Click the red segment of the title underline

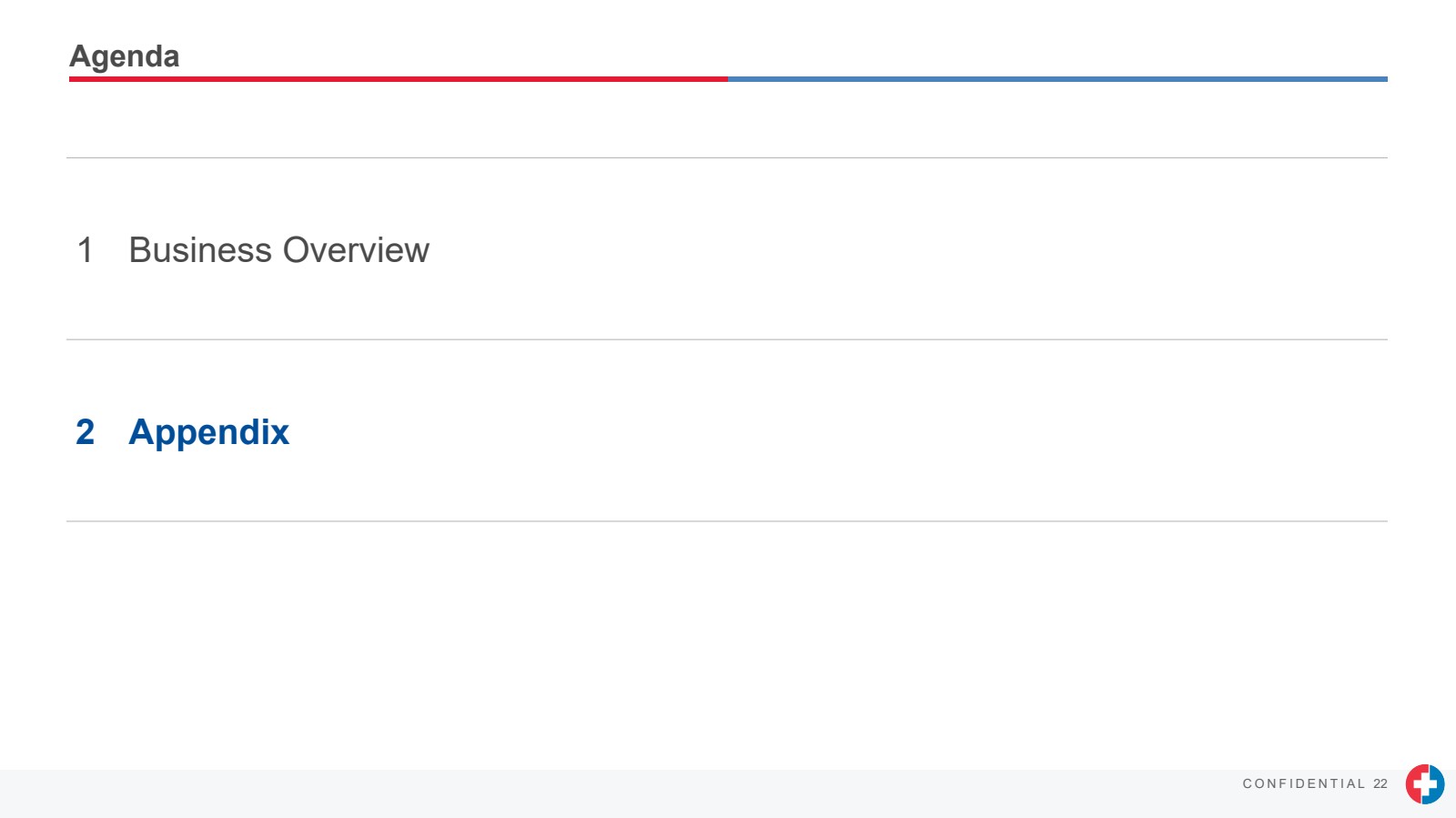398,79
